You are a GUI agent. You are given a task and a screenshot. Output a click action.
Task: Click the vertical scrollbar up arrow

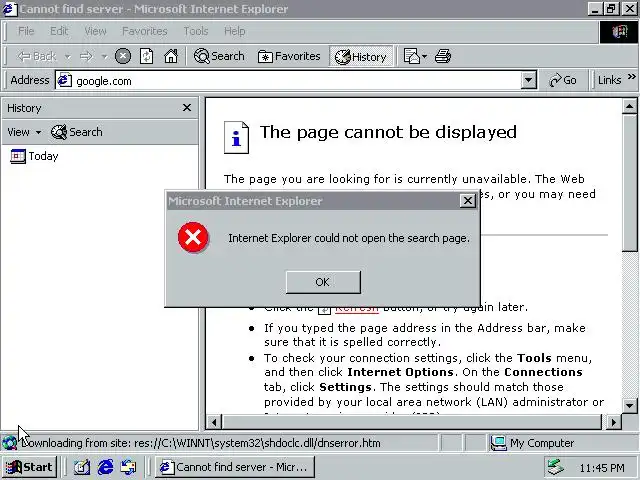tap(629, 107)
